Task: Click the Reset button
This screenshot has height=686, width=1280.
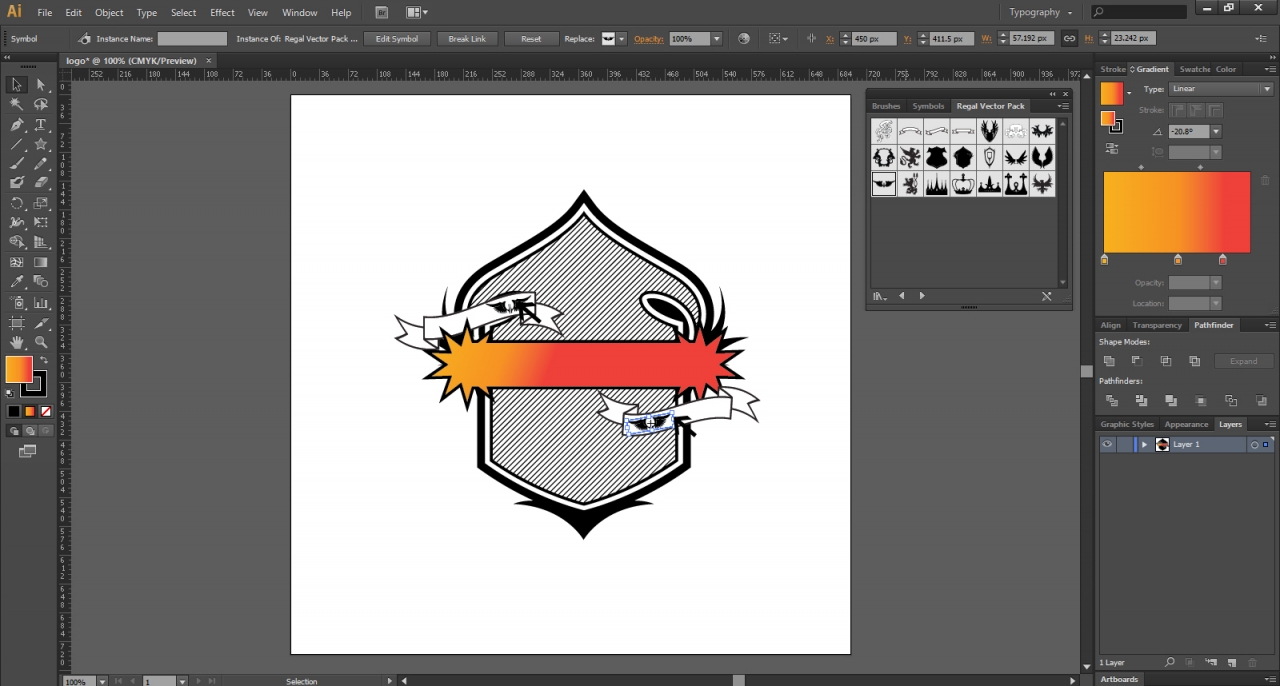Action: (531, 39)
